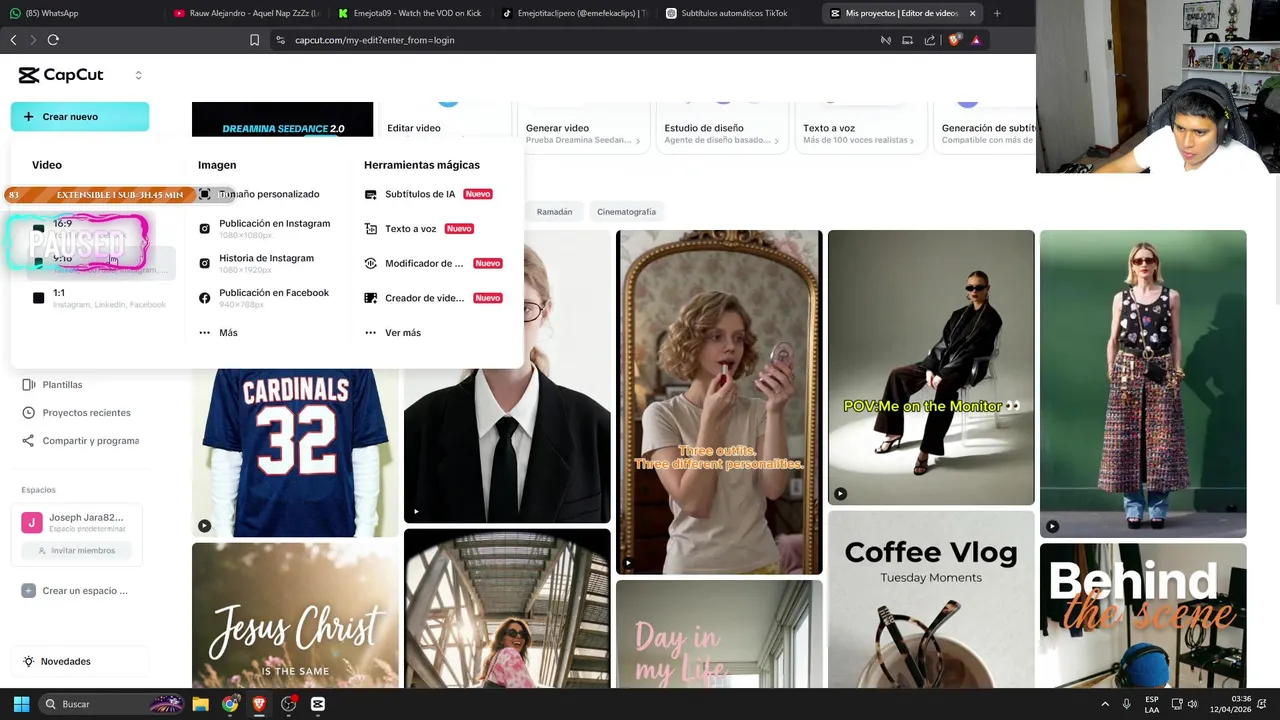This screenshot has width=1280, height=720.
Task: Open the Behind the scene template
Action: (1143, 616)
